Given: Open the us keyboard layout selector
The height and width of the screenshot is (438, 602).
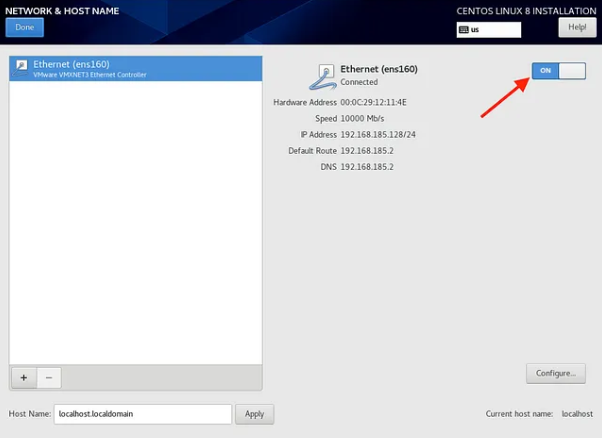Looking at the screenshot, I should point(488,30).
